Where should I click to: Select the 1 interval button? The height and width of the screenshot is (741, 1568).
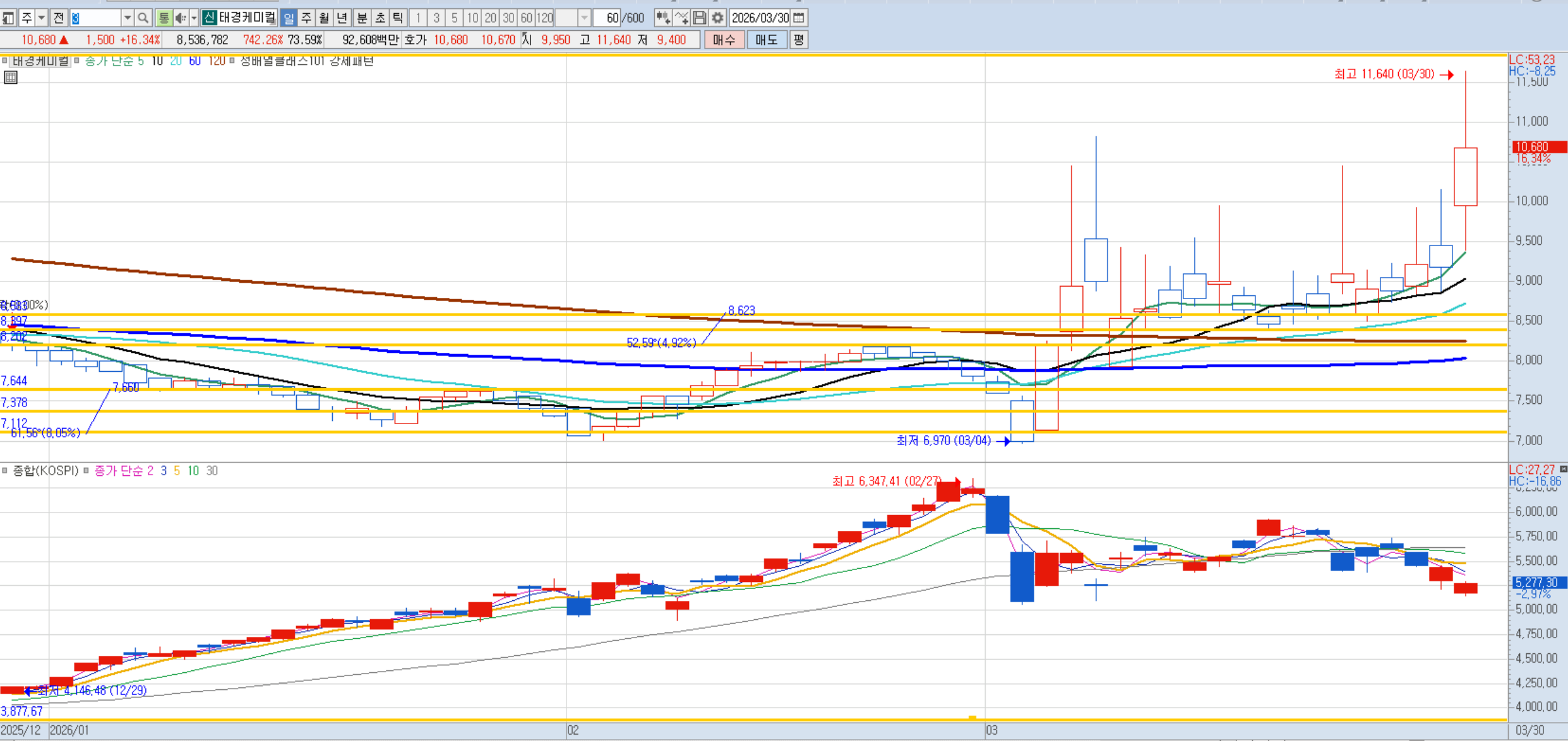[418, 18]
